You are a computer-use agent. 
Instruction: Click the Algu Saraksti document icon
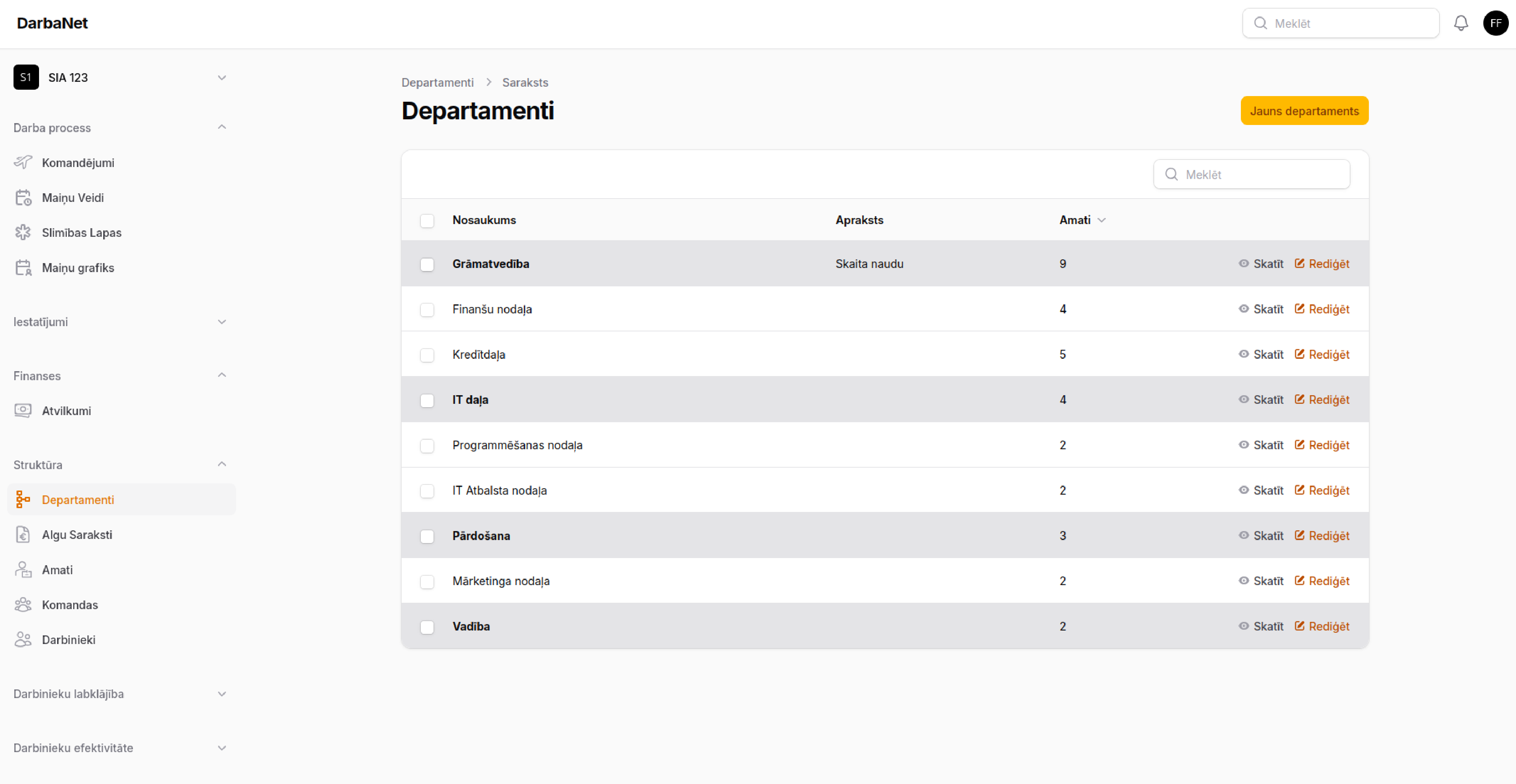(23, 534)
